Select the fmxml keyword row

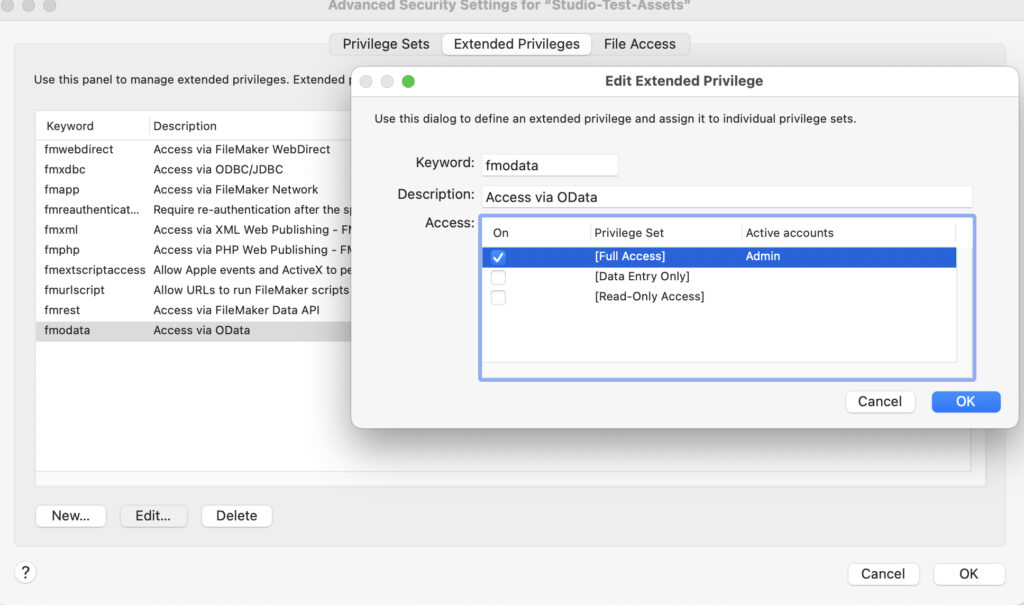193,230
